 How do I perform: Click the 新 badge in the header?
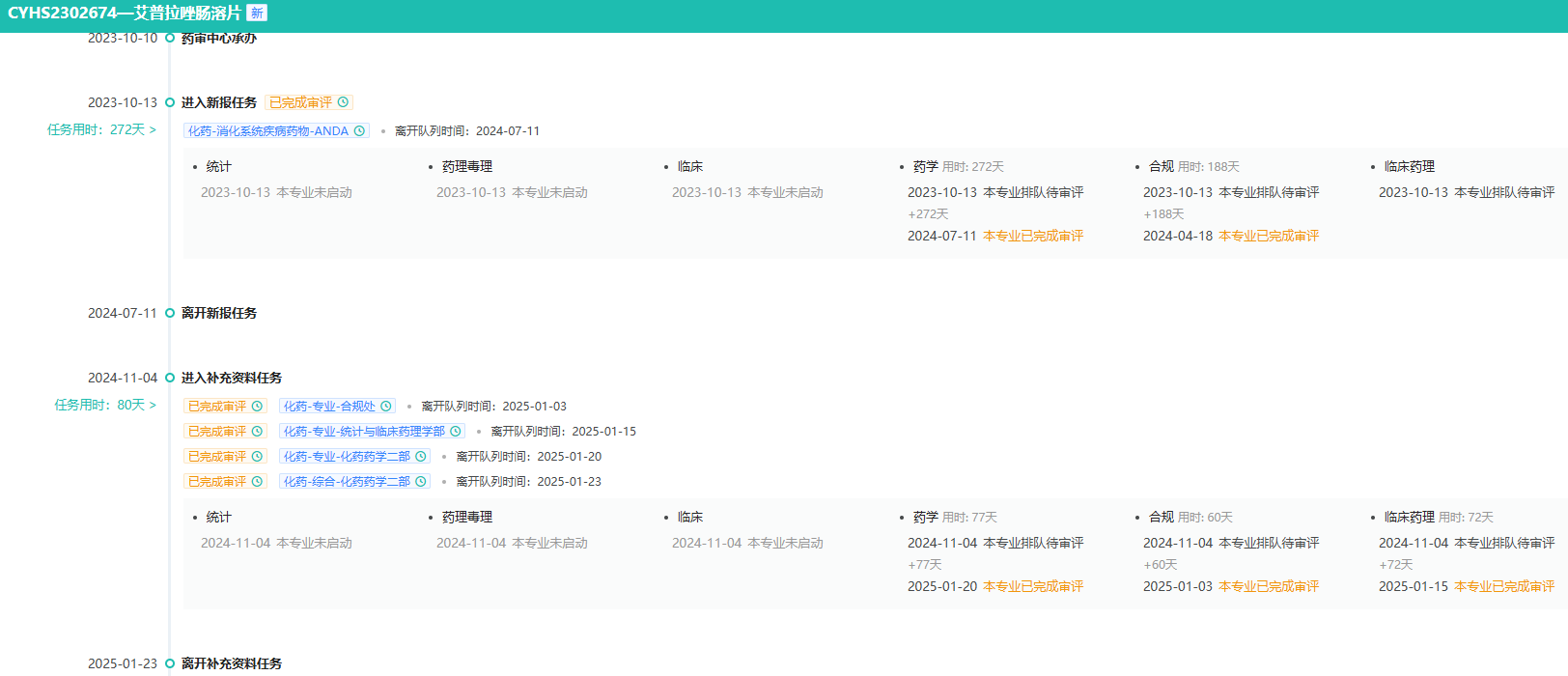(257, 13)
